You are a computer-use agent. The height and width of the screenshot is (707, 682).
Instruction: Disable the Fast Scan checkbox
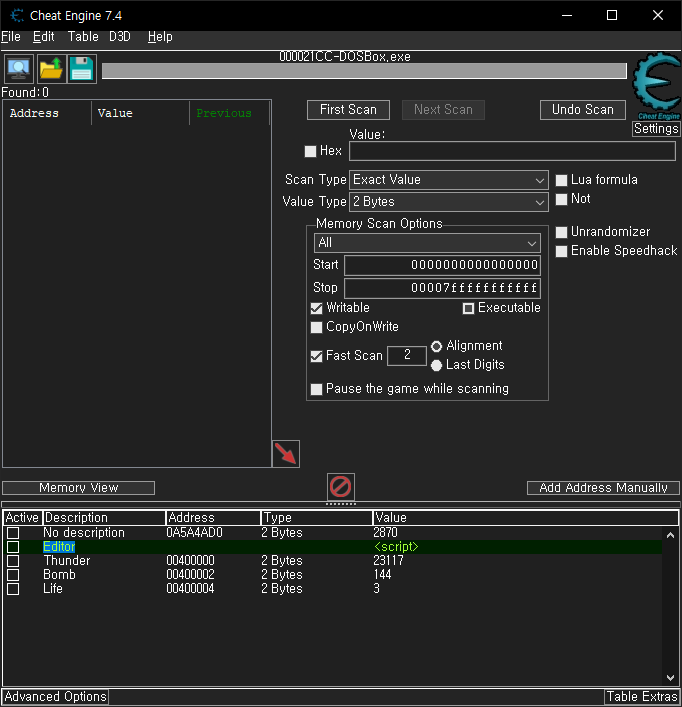[316, 356]
